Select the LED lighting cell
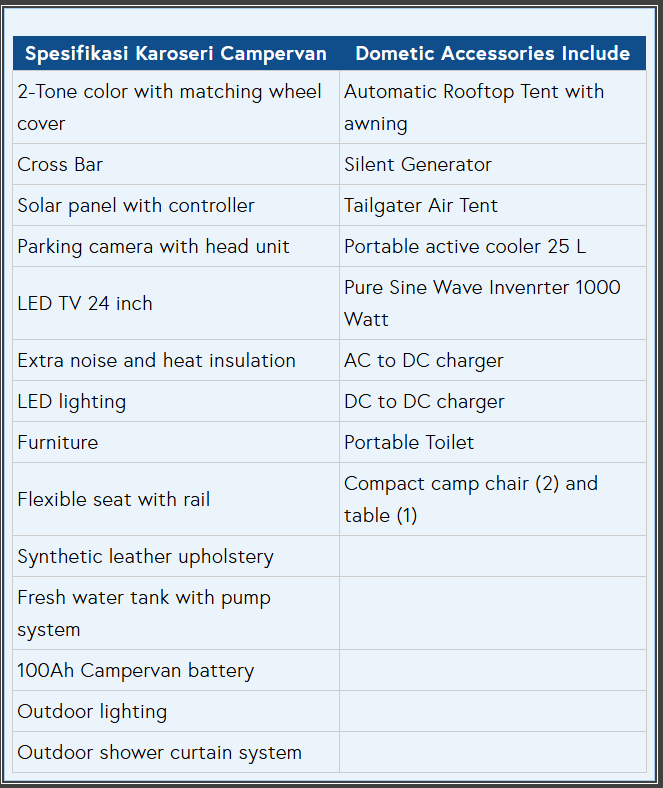The width and height of the screenshot is (663, 788). click(x=176, y=402)
